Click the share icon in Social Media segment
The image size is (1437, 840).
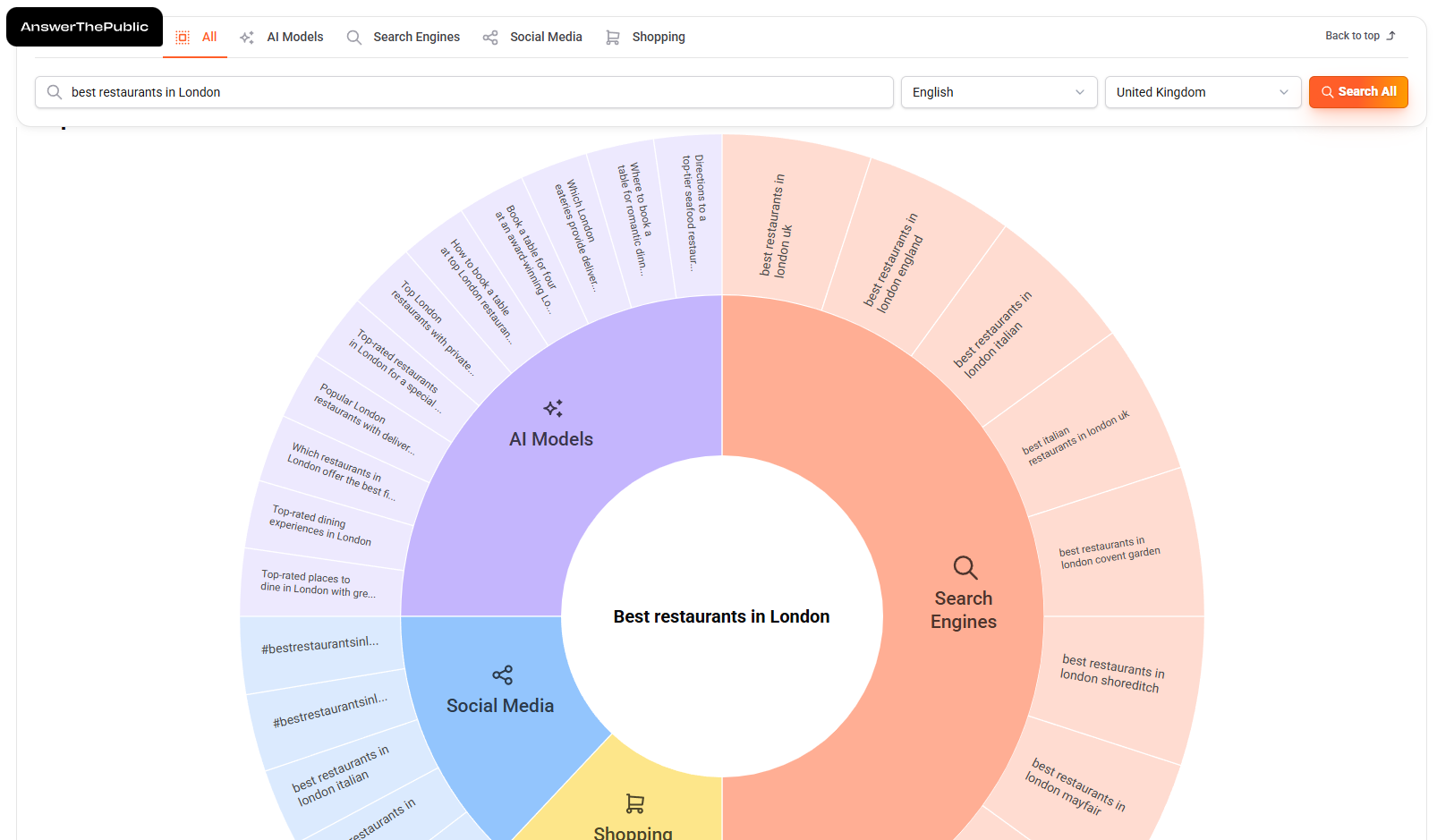coord(502,675)
